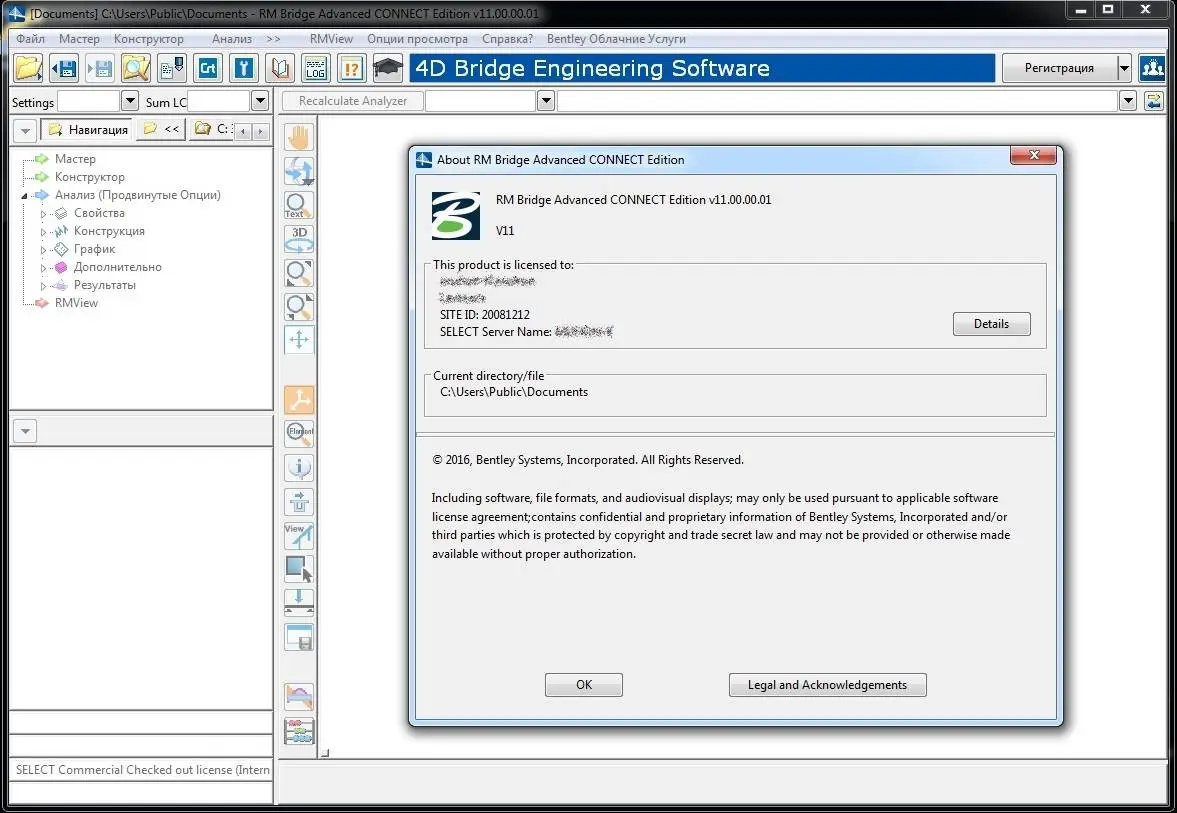This screenshot has height=813, width=1177.
Task: Select the hand pan tool
Action: click(x=299, y=138)
